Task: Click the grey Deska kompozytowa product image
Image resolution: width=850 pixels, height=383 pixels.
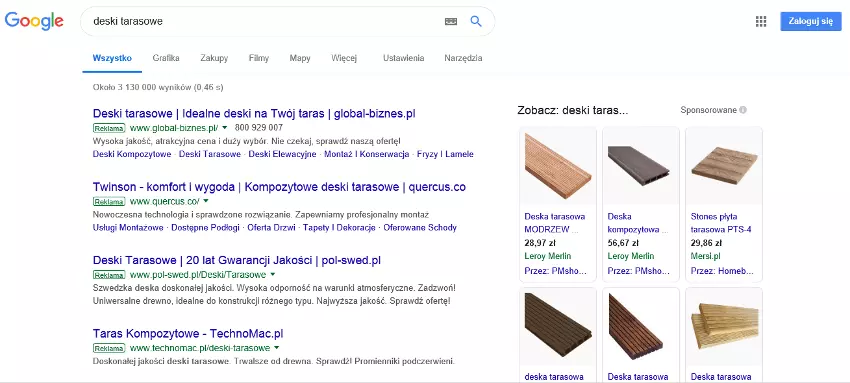Action: pos(641,166)
